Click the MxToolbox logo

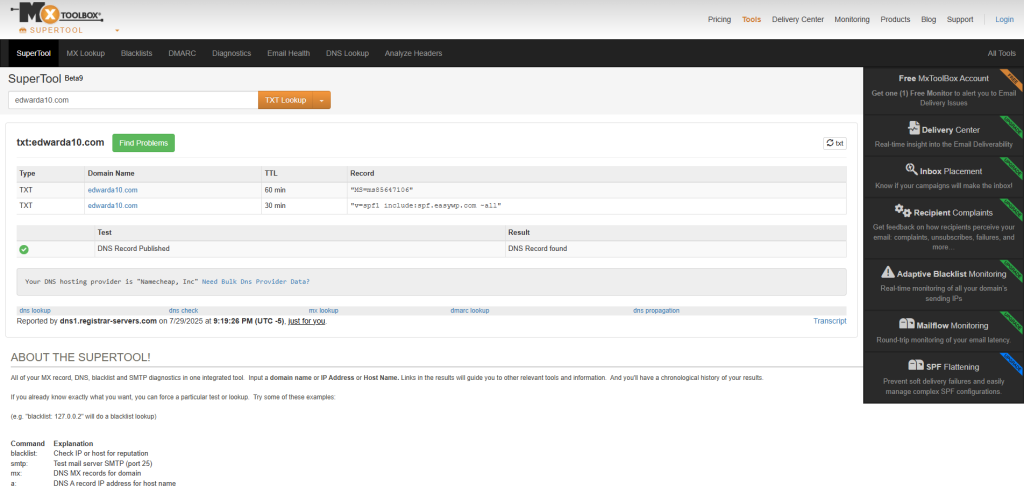click(x=57, y=13)
